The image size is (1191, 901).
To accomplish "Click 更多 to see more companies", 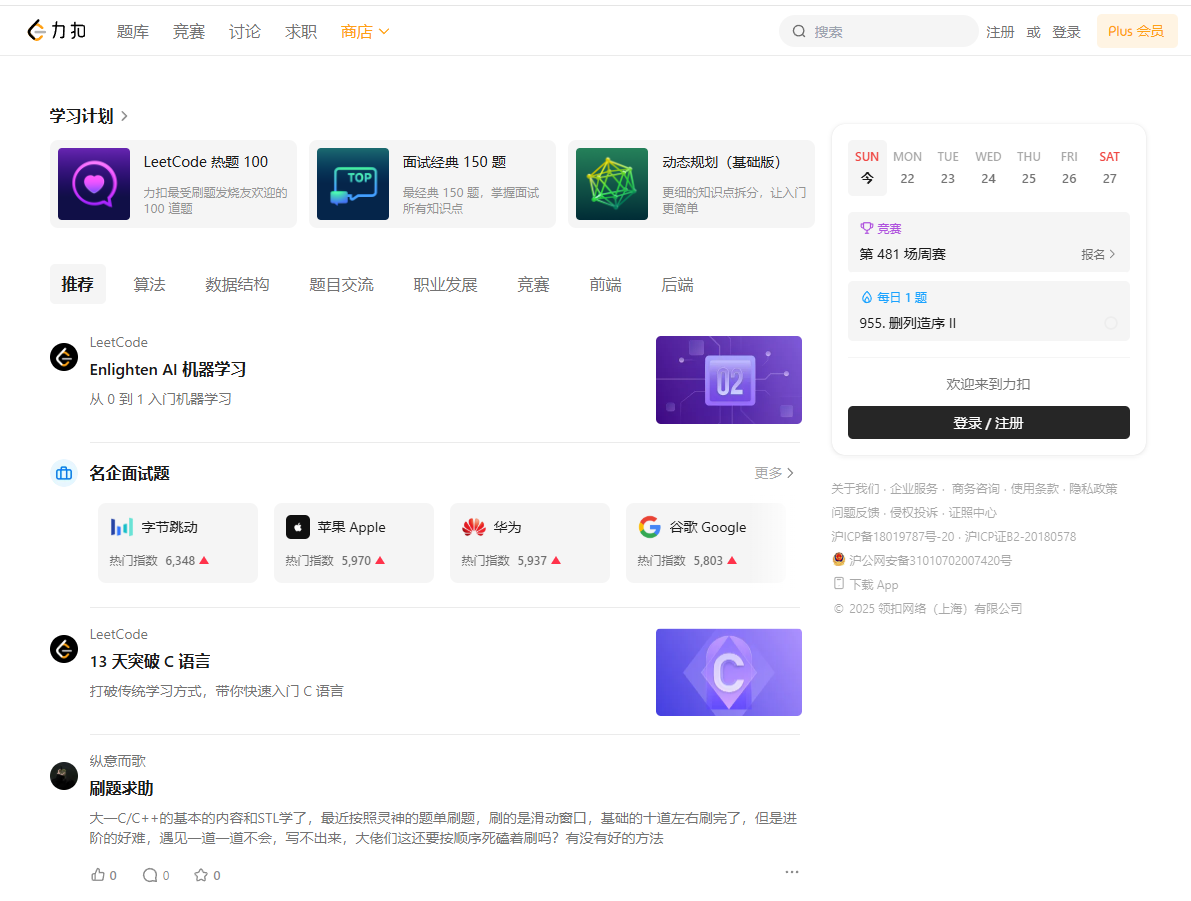I will tap(774, 473).
